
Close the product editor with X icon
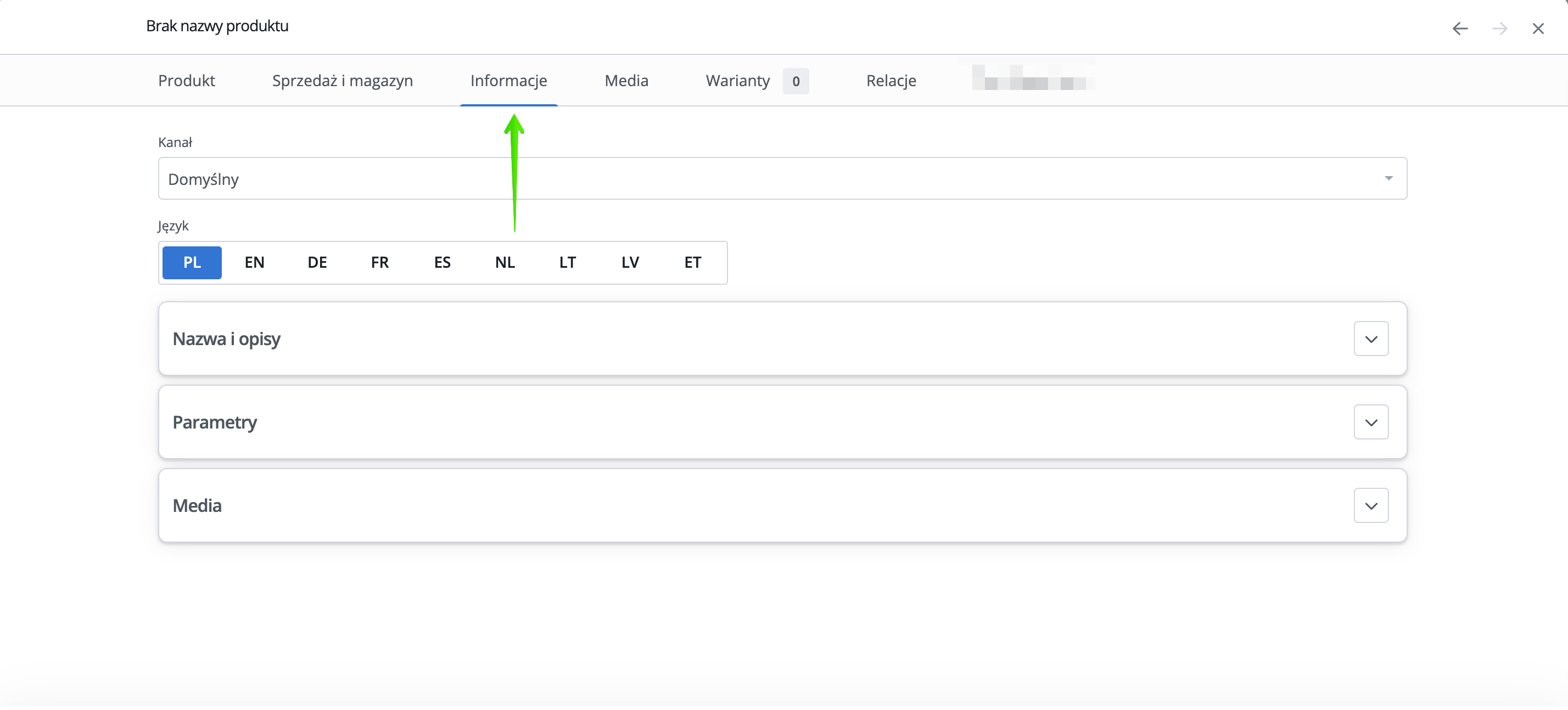click(1538, 29)
